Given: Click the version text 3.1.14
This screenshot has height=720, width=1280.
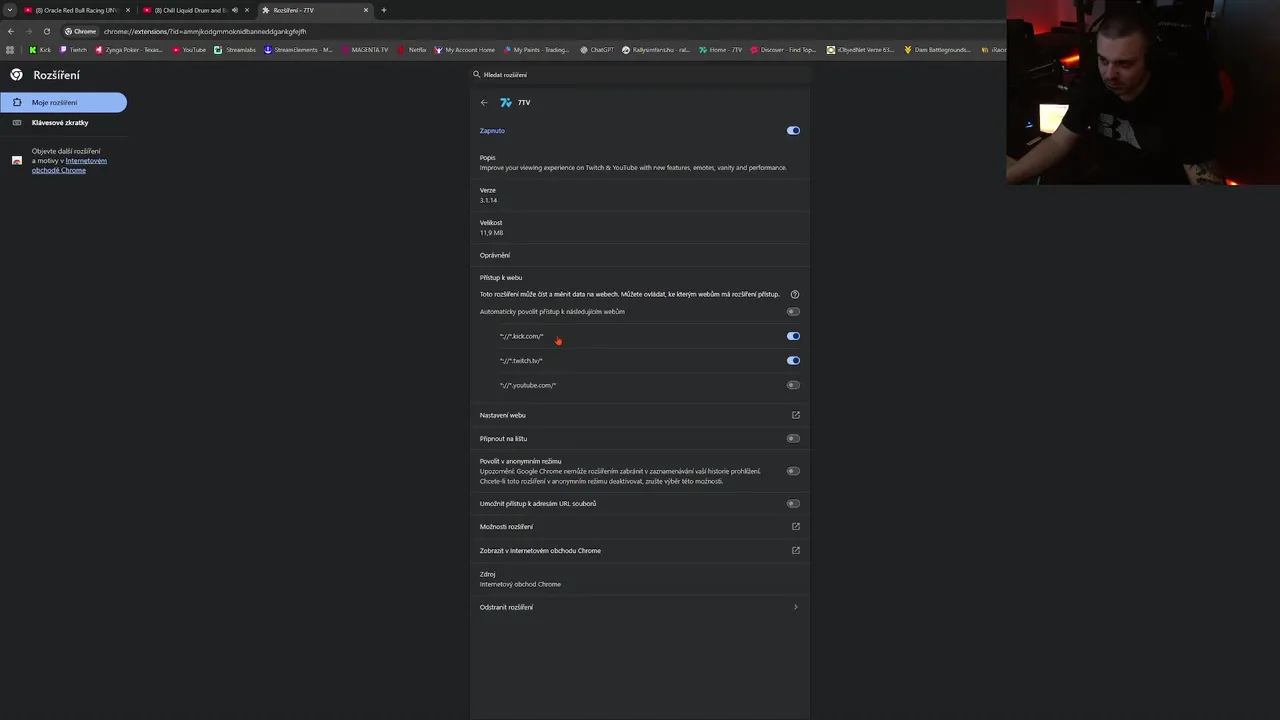Looking at the screenshot, I should [488, 200].
